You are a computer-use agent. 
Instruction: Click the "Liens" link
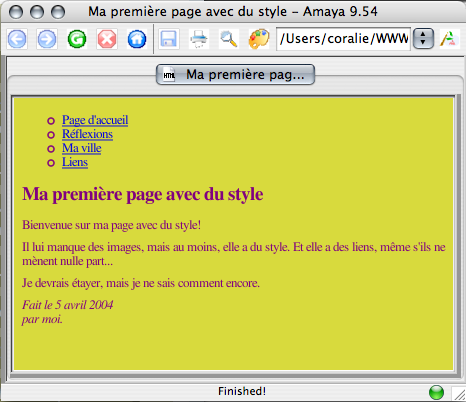[75, 162]
